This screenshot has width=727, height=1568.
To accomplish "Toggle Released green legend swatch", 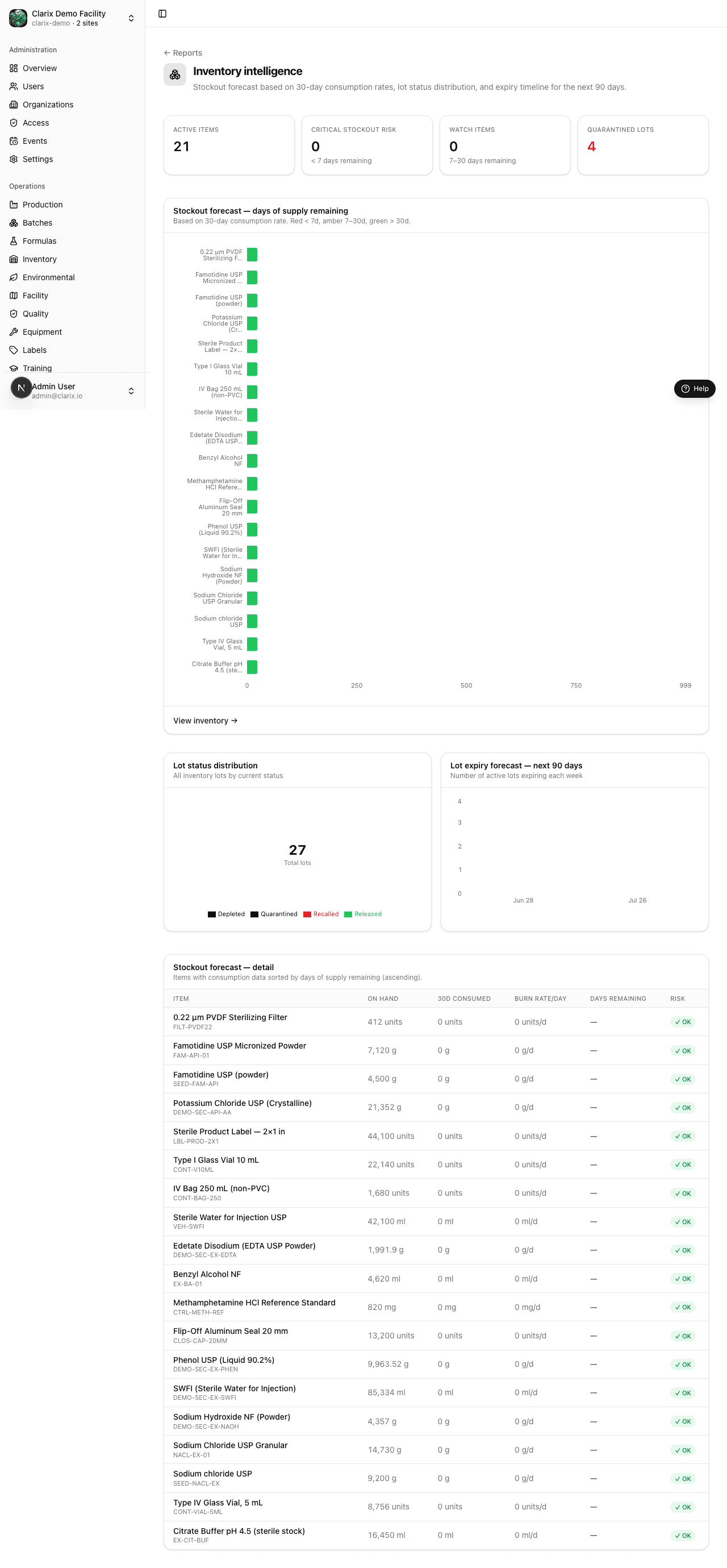I will 348,914.
